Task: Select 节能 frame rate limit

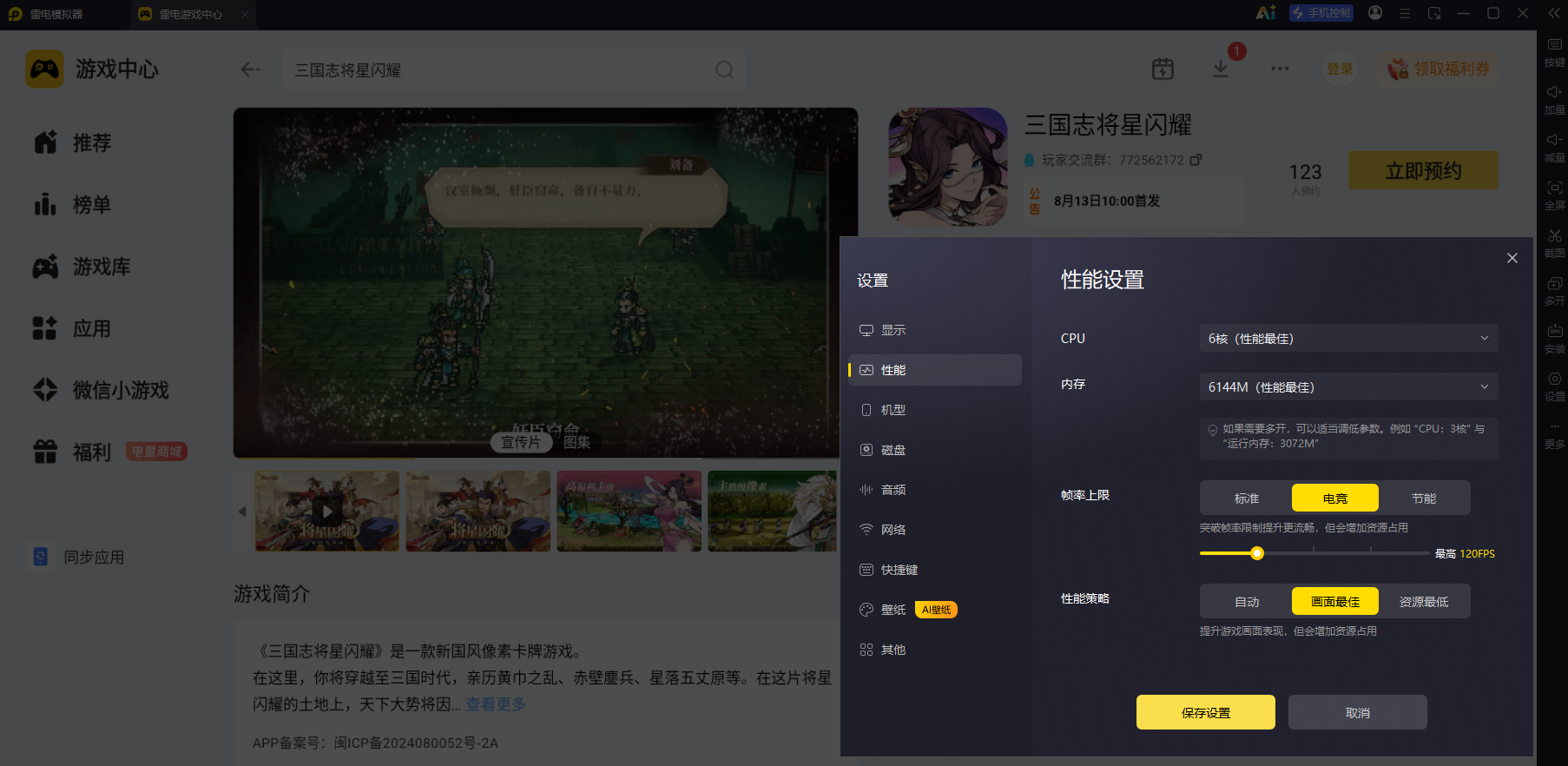Action: coord(1424,498)
